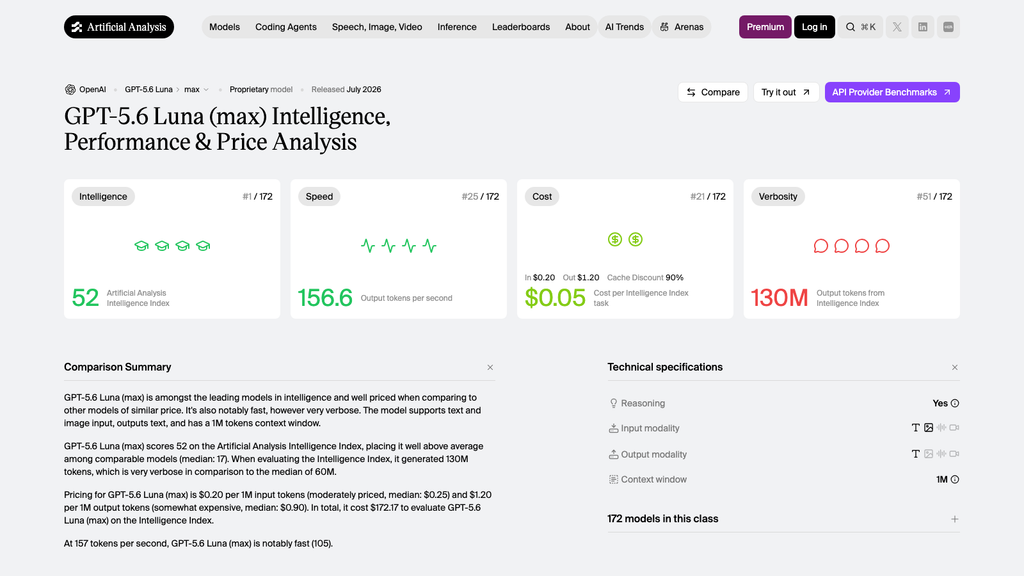
Task: Click the $0.05 cost per task value
Action: pos(555,298)
